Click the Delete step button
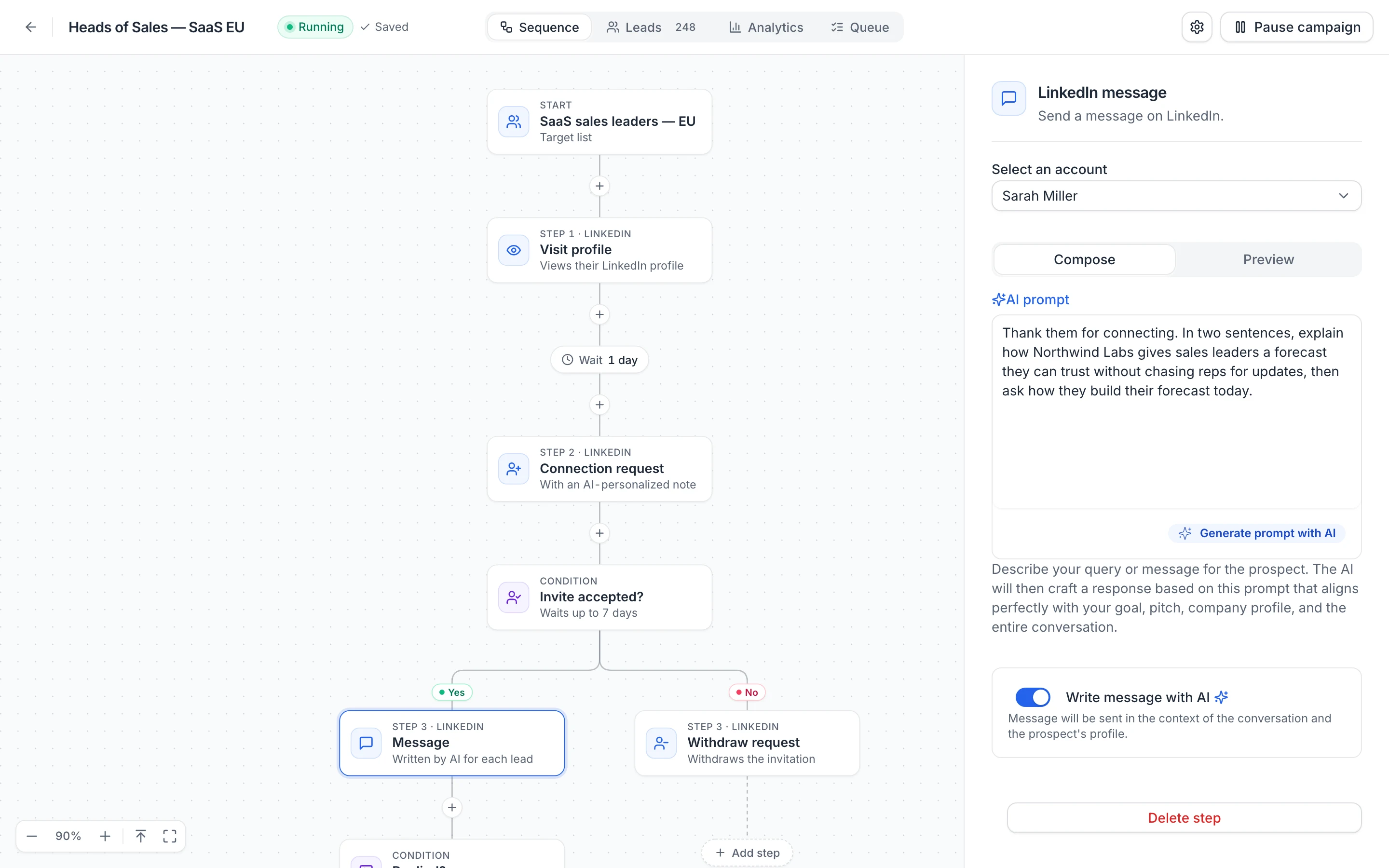The image size is (1389, 868). [1184, 818]
